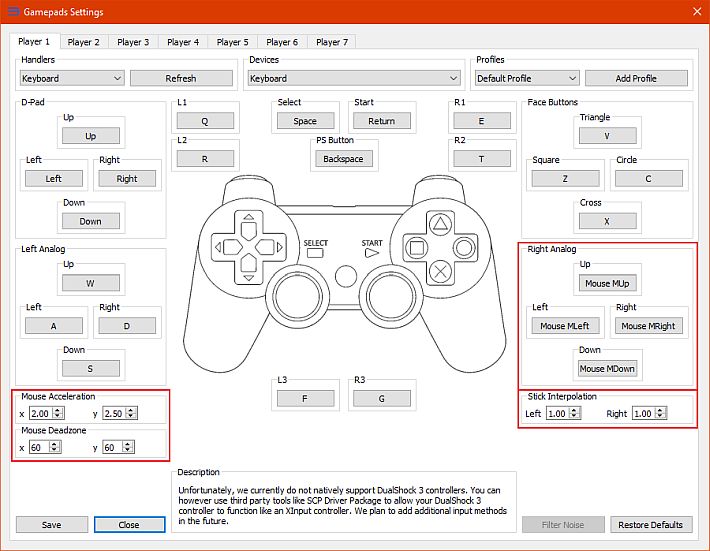The image size is (710, 551).
Task: Adjust Stick Interpolation Left spinner arrows
Action: coord(574,413)
